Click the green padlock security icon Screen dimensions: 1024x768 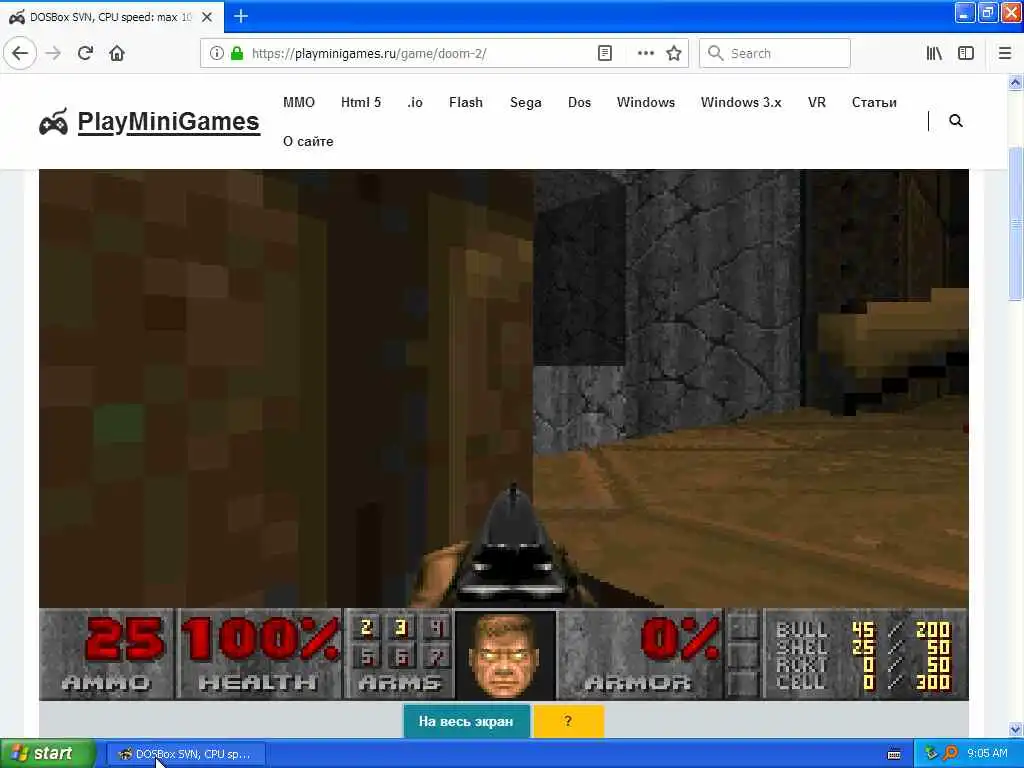click(237, 54)
